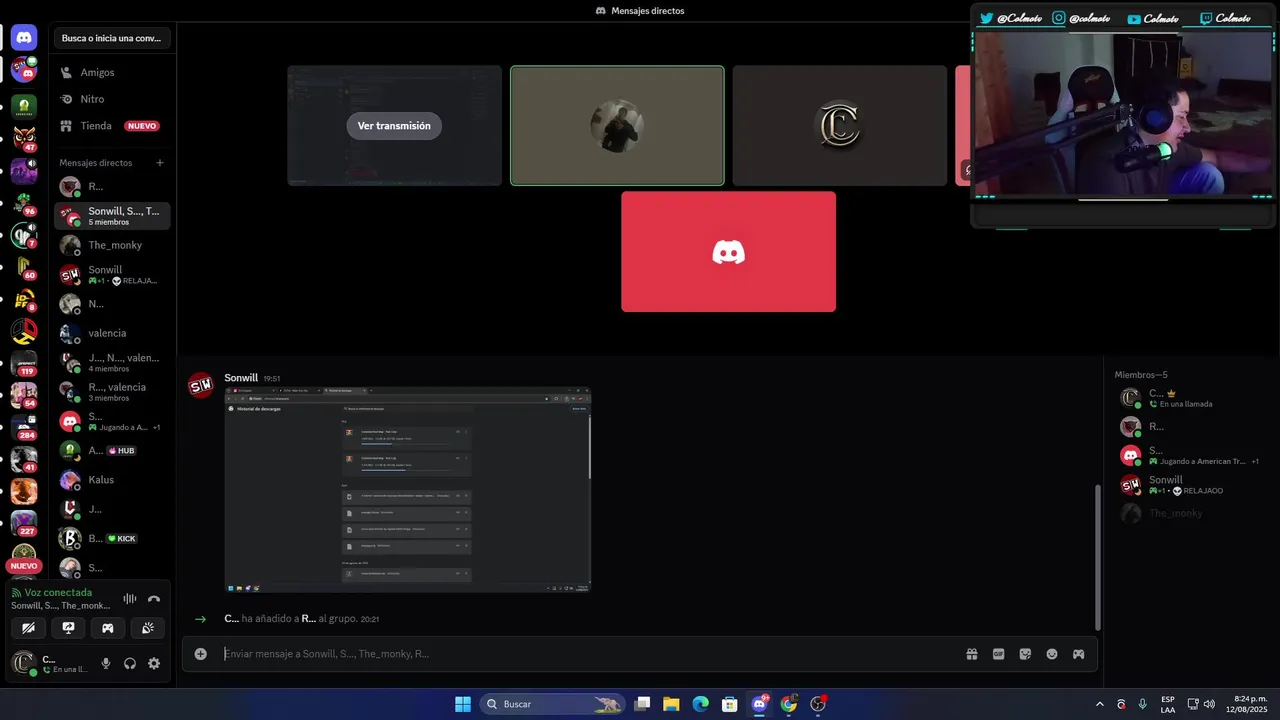Open the DM with KICK tag
The image size is (1280, 720).
pyautogui.click(x=112, y=539)
